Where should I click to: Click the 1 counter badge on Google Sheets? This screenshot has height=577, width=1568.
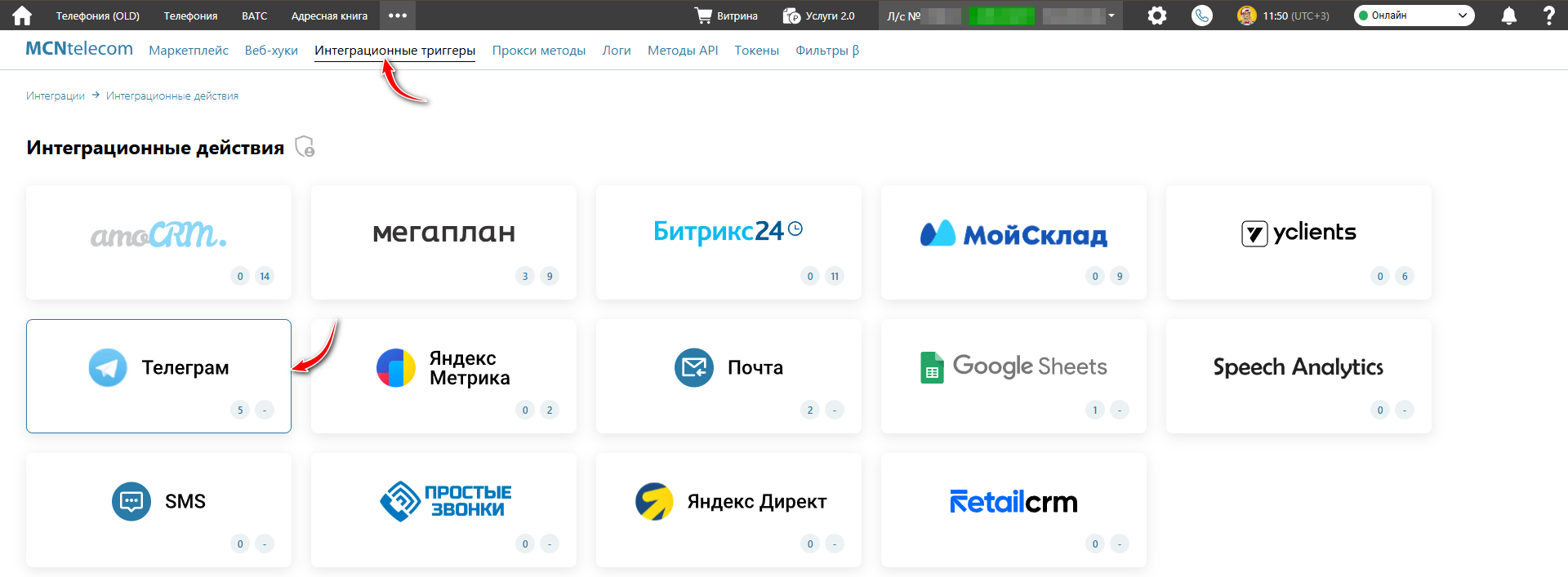[1095, 410]
